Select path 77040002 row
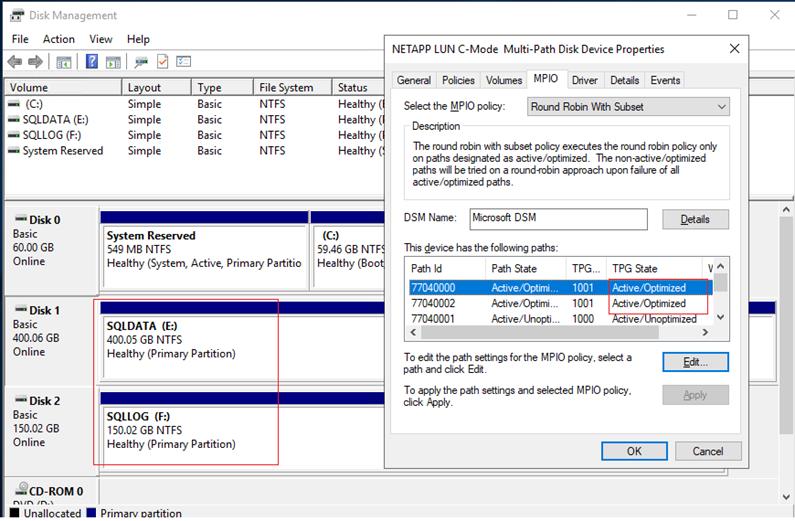 coord(560,303)
